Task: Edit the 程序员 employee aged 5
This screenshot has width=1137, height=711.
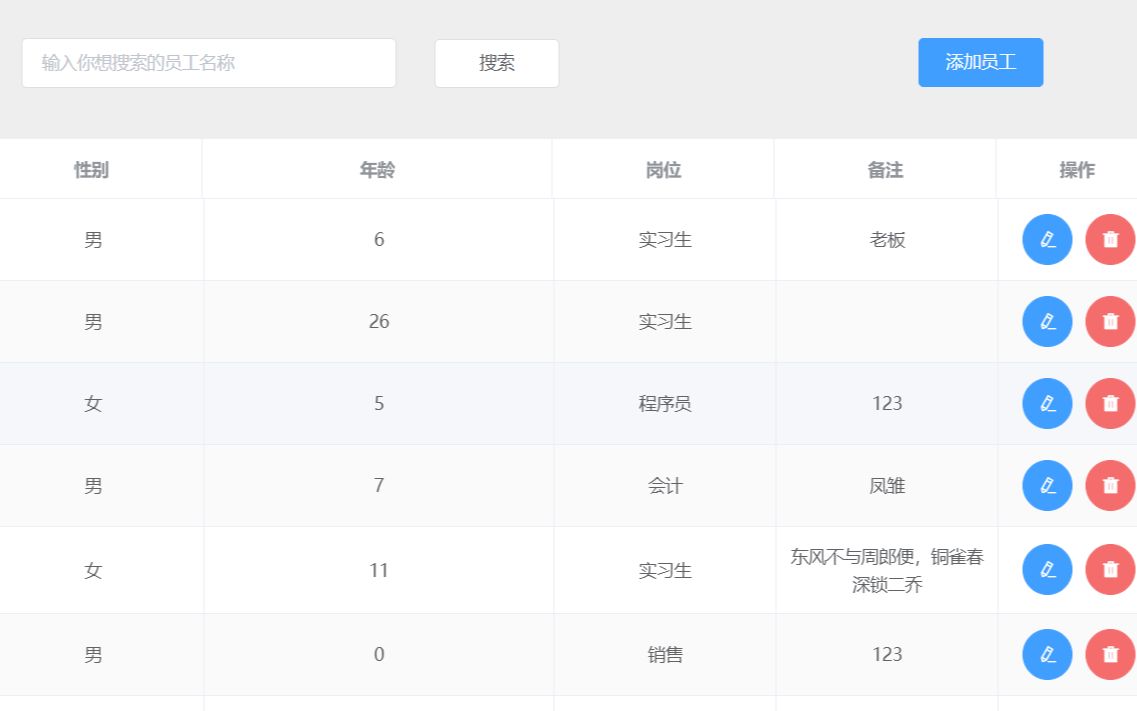Action: tap(1047, 403)
